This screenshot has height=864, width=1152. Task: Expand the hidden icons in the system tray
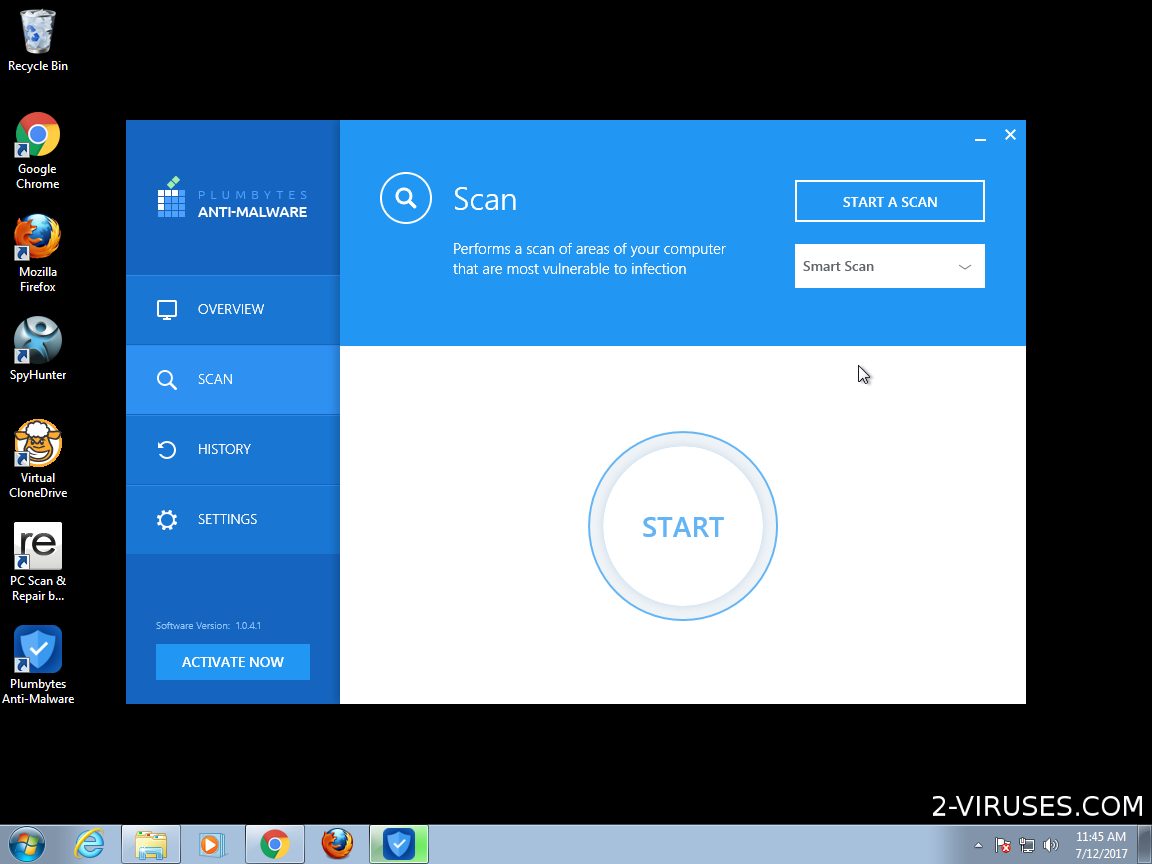pyautogui.click(x=978, y=845)
